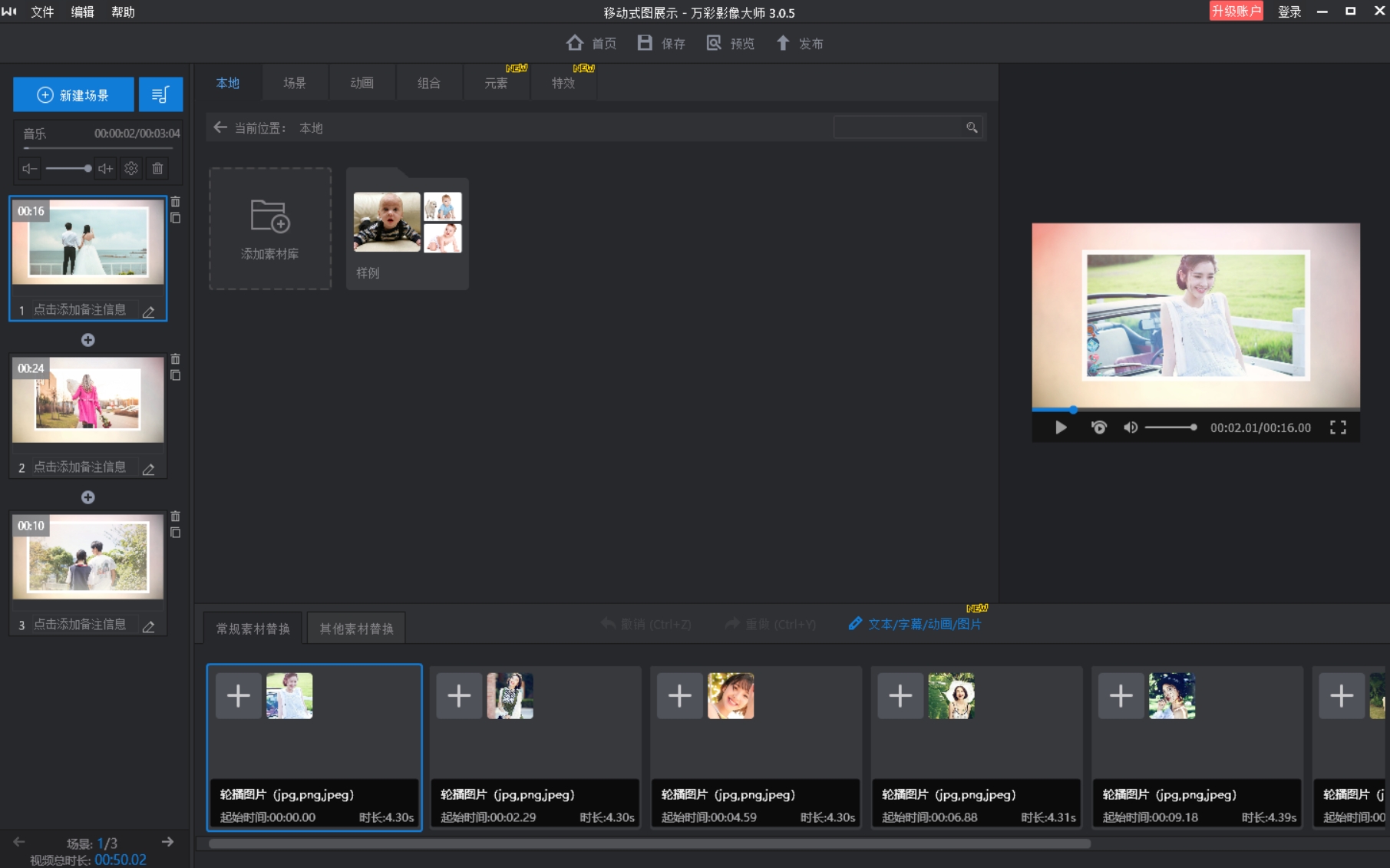
Task: Enter fullscreen preview
Action: pos(1338,427)
